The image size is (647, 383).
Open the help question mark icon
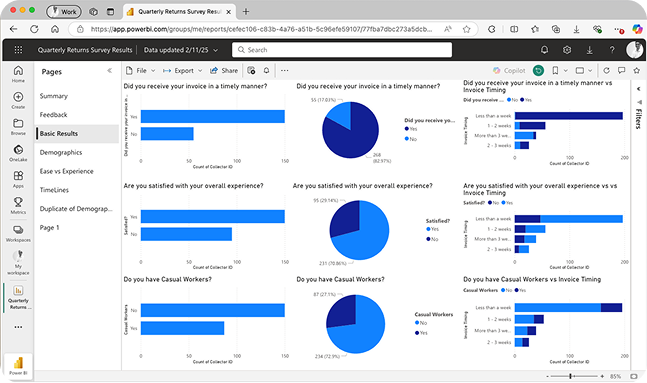click(612, 50)
